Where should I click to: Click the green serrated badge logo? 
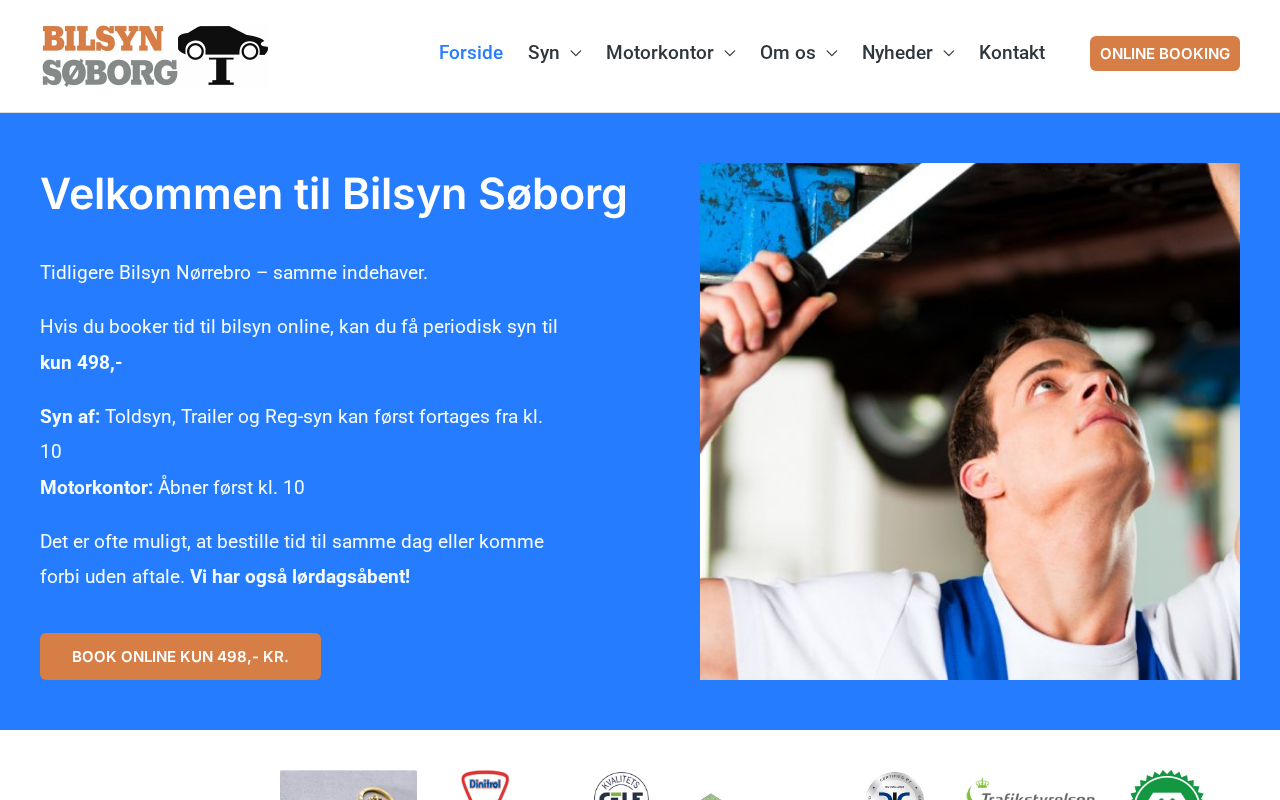point(1167,785)
